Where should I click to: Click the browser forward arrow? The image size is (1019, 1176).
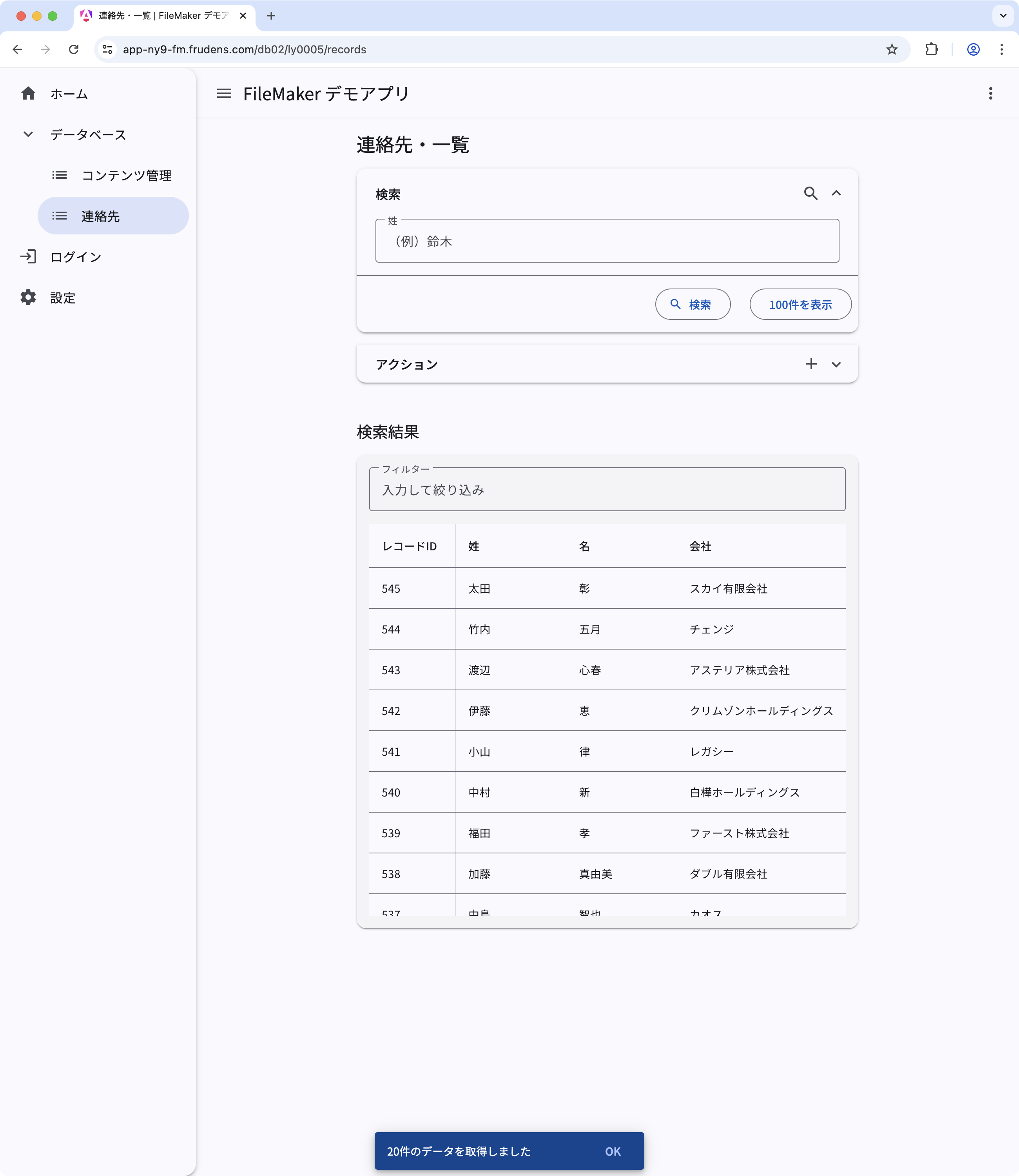45,49
